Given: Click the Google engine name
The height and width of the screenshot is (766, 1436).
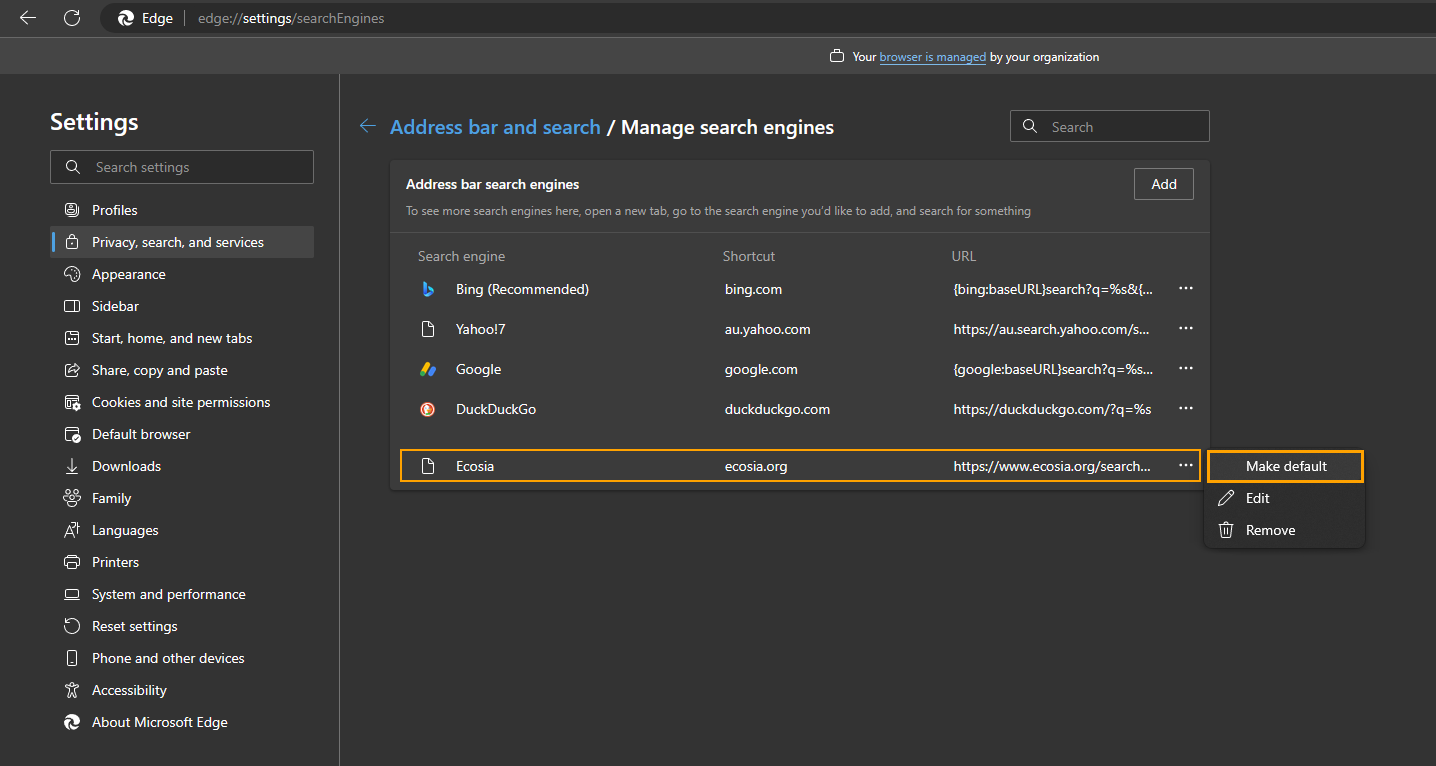Looking at the screenshot, I should pyautogui.click(x=478, y=369).
